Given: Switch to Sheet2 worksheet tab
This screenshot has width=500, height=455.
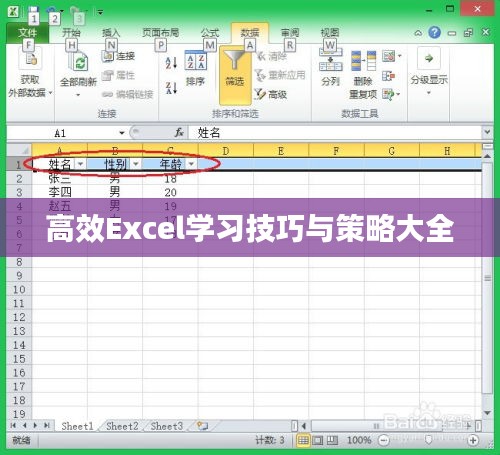Looking at the screenshot, I should pyautogui.click(x=122, y=426).
